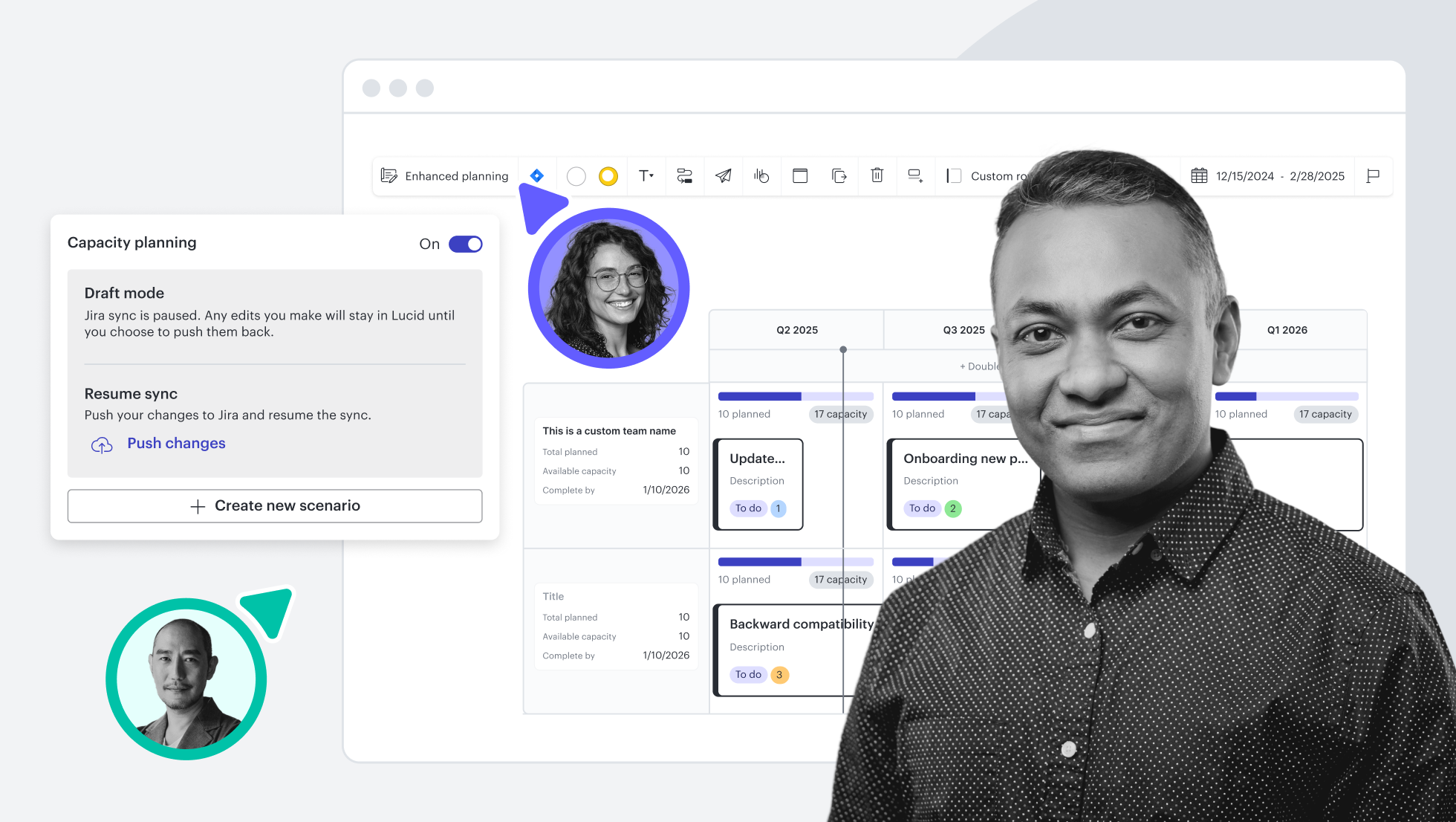
Task: Click the Push changes link
Action: (x=176, y=444)
